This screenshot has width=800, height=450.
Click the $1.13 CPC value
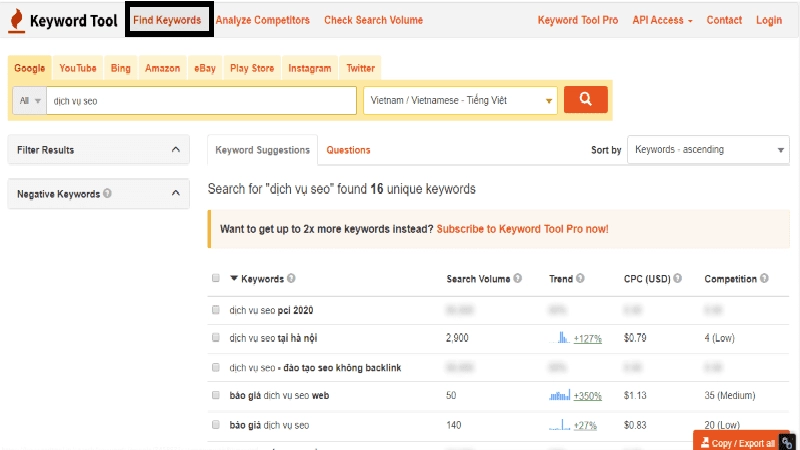click(635, 395)
